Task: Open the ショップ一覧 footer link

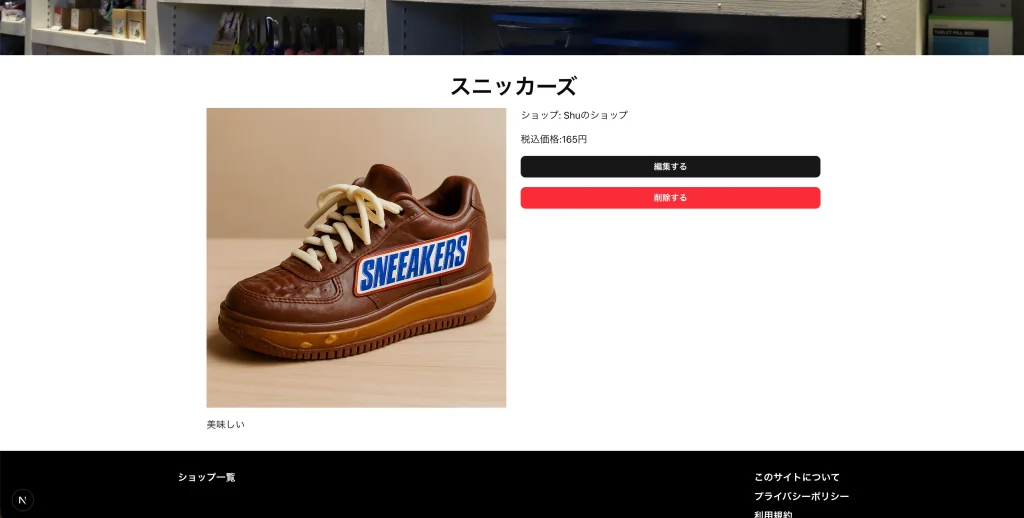Action: coord(206,478)
